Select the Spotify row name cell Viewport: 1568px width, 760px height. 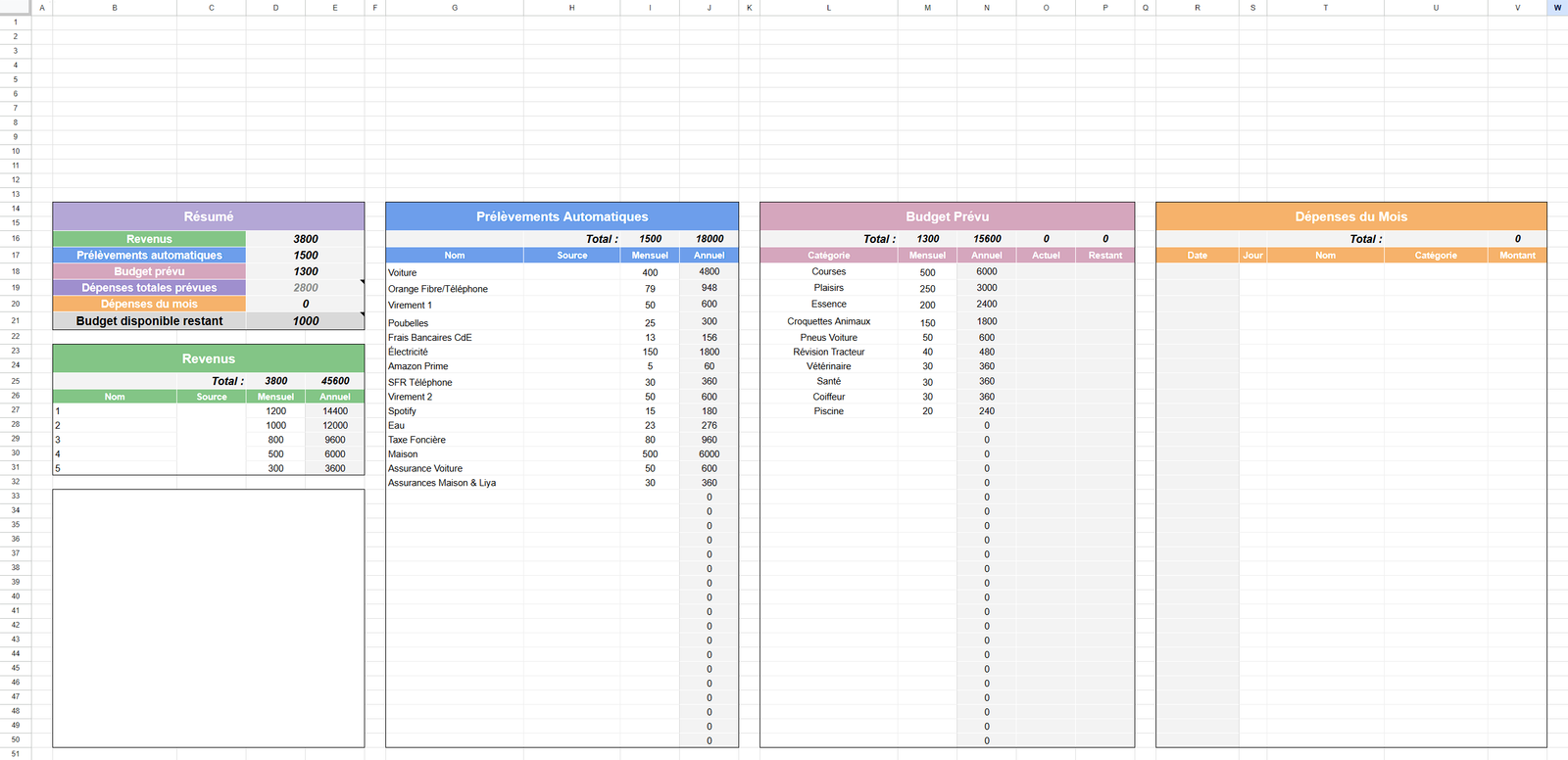pos(454,411)
